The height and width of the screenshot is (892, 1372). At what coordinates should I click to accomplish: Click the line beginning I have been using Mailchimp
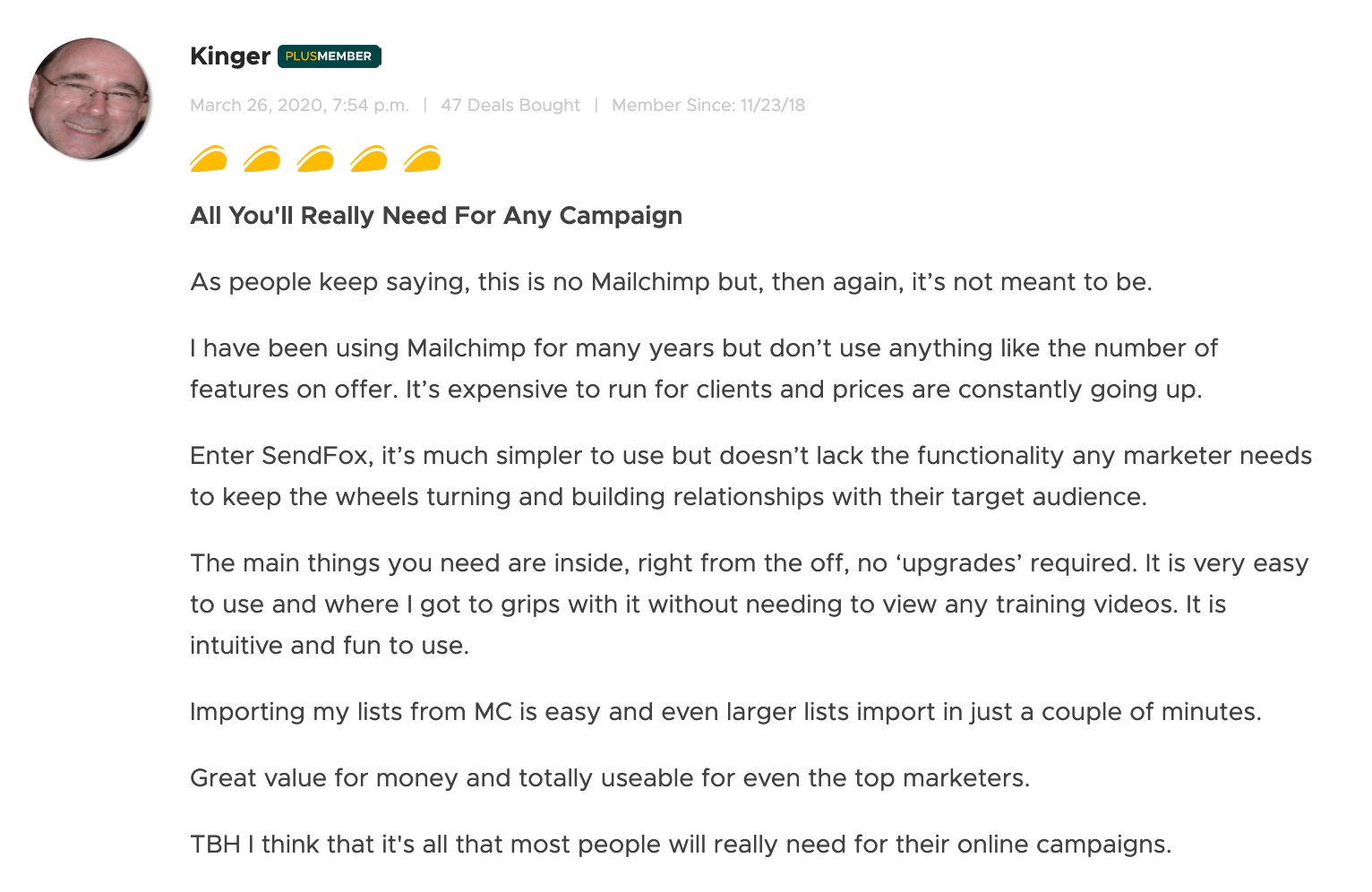coord(704,348)
